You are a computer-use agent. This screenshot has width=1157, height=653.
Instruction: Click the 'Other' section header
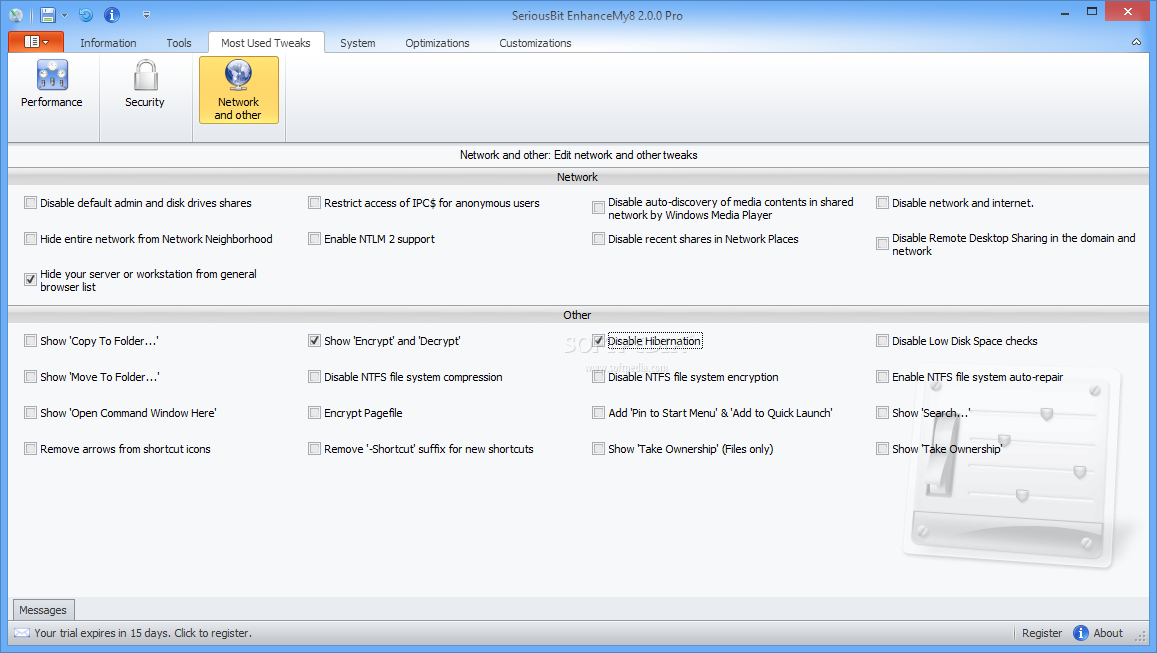click(578, 315)
